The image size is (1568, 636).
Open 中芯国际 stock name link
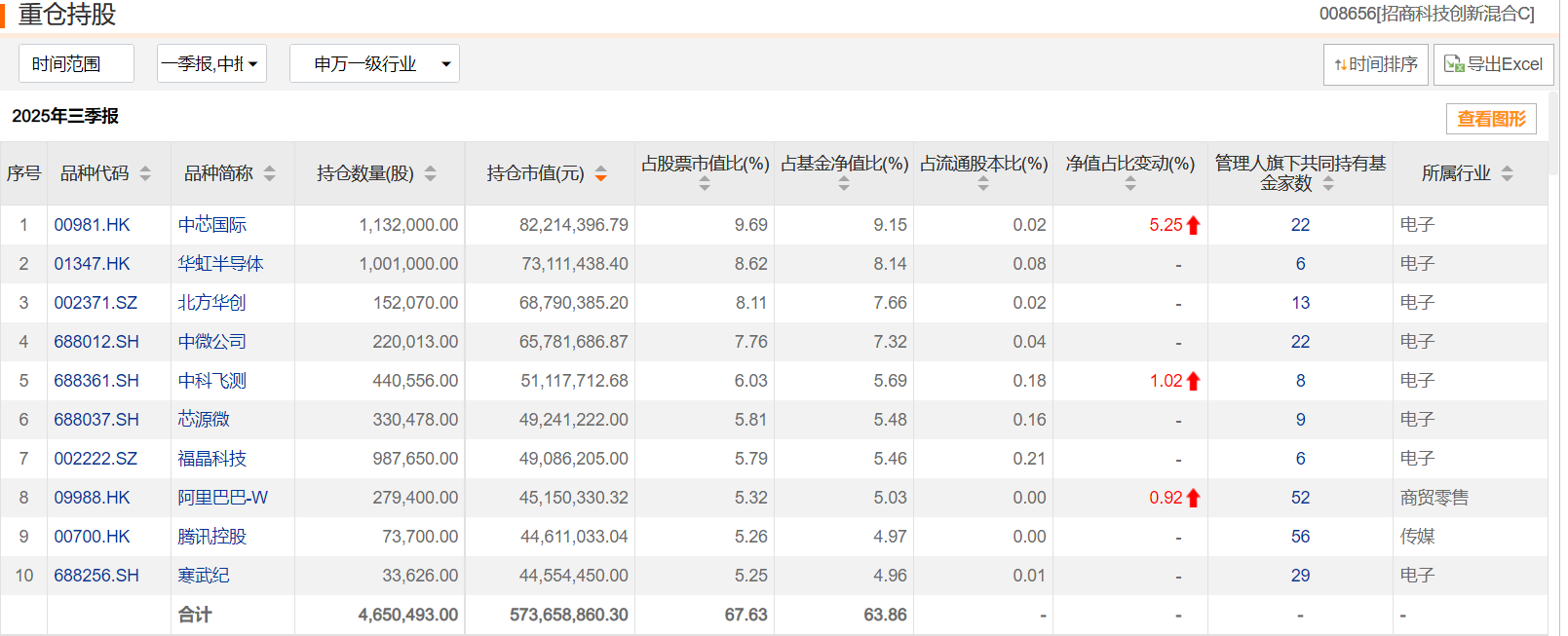point(212,225)
